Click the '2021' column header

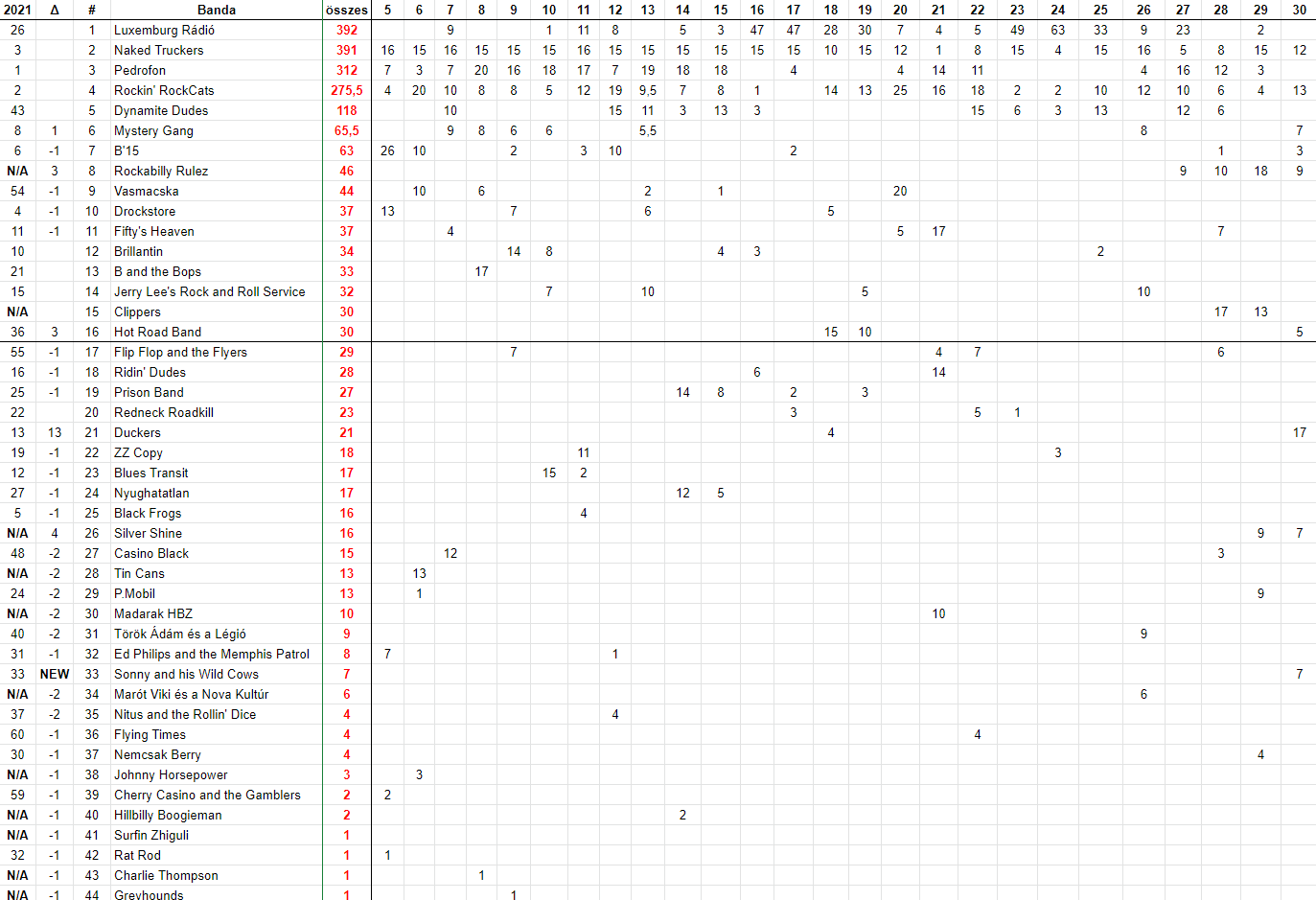tap(17, 10)
